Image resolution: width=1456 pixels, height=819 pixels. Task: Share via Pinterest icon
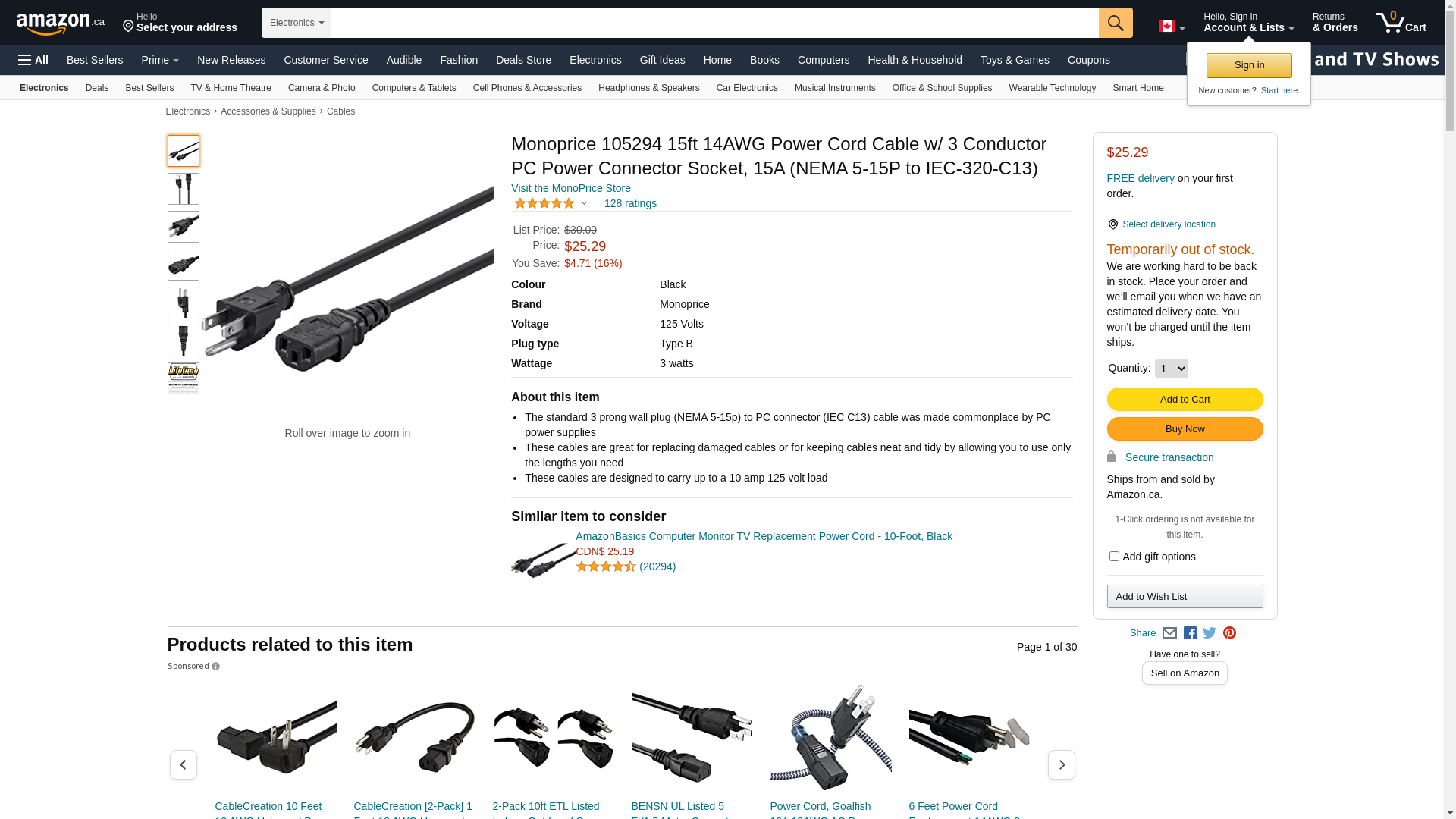(1229, 633)
